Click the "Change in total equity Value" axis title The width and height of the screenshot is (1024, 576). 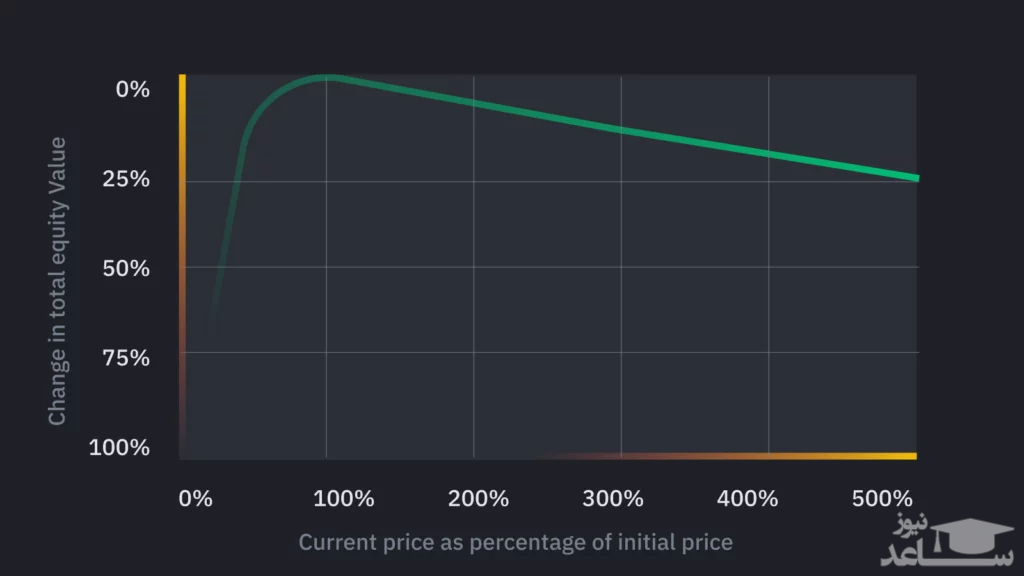(58, 281)
